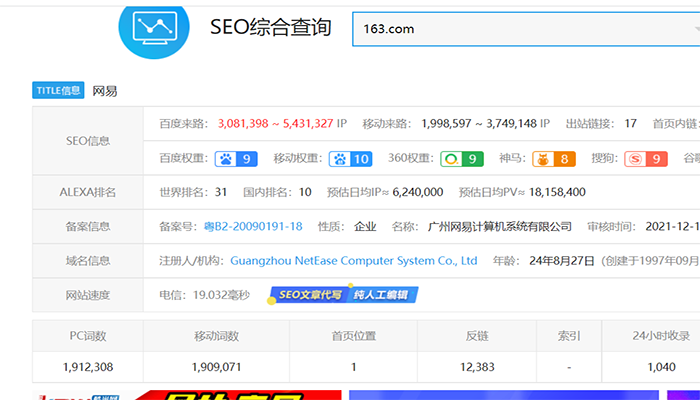Click the 审核时间 date 2021-12
This screenshot has width=700, height=400.
click(x=672, y=226)
